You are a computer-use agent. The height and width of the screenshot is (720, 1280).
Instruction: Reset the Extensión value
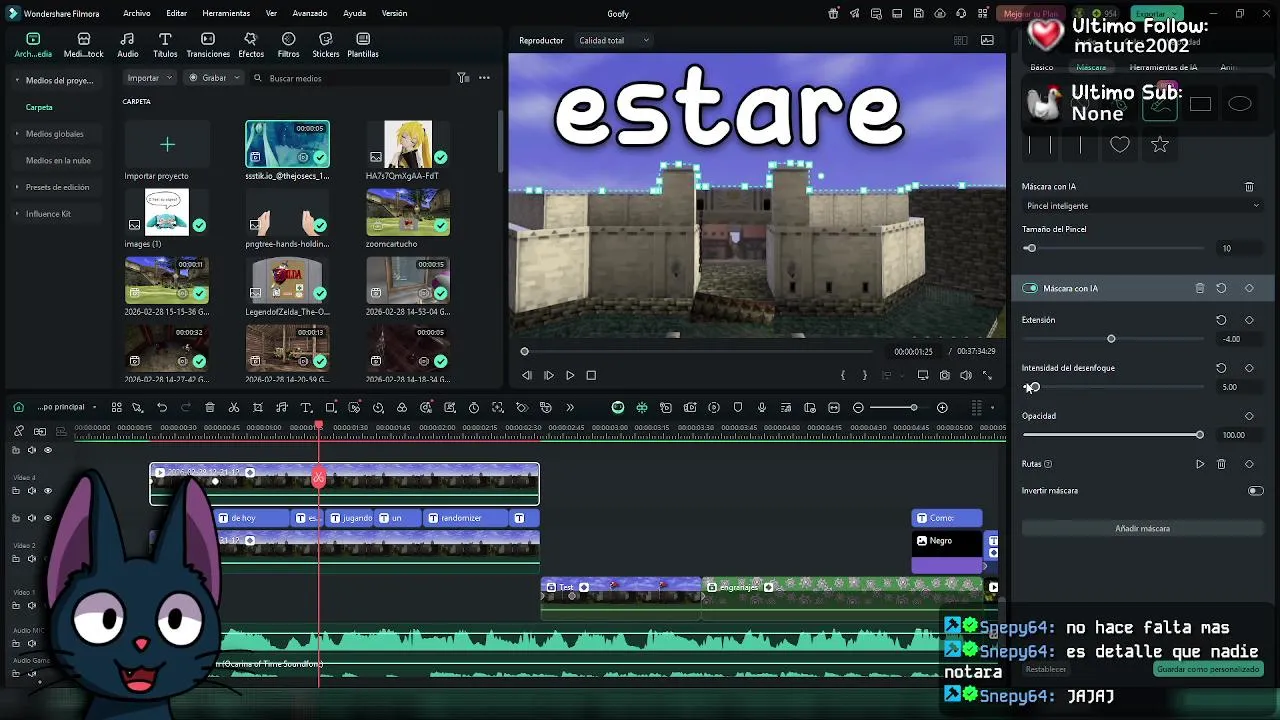point(1221,320)
